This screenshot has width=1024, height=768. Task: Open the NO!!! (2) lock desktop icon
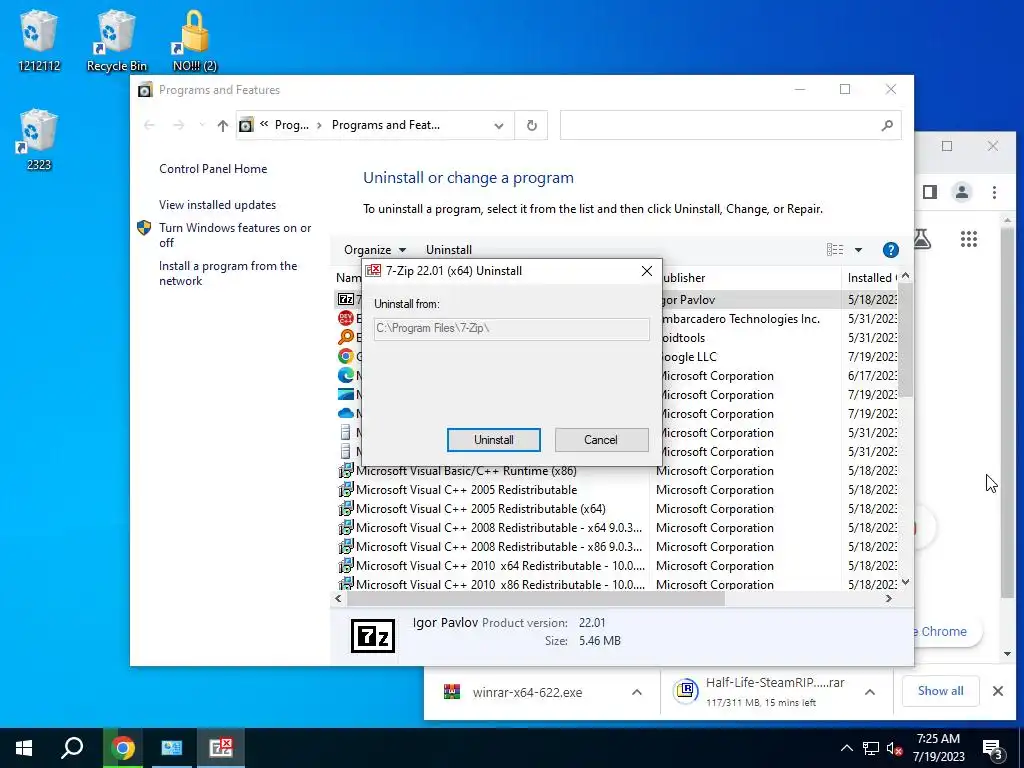pyautogui.click(x=194, y=40)
